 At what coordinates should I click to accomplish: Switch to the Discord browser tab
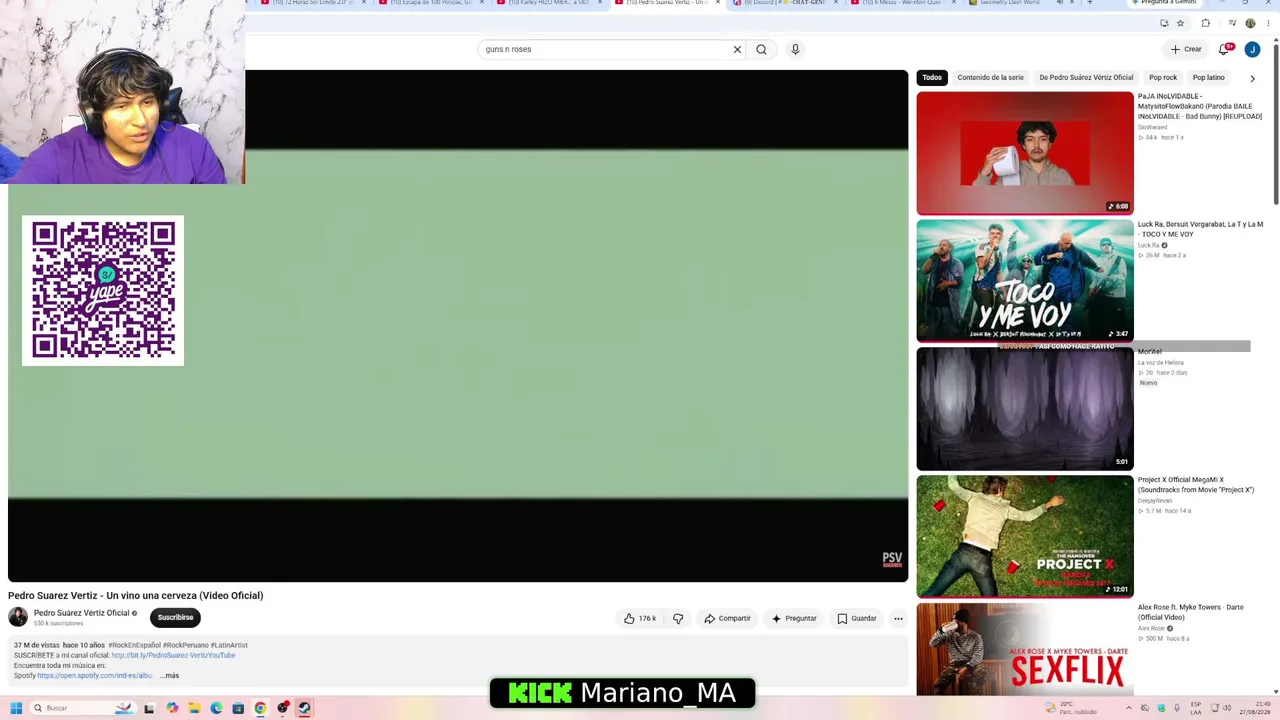[787, 3]
